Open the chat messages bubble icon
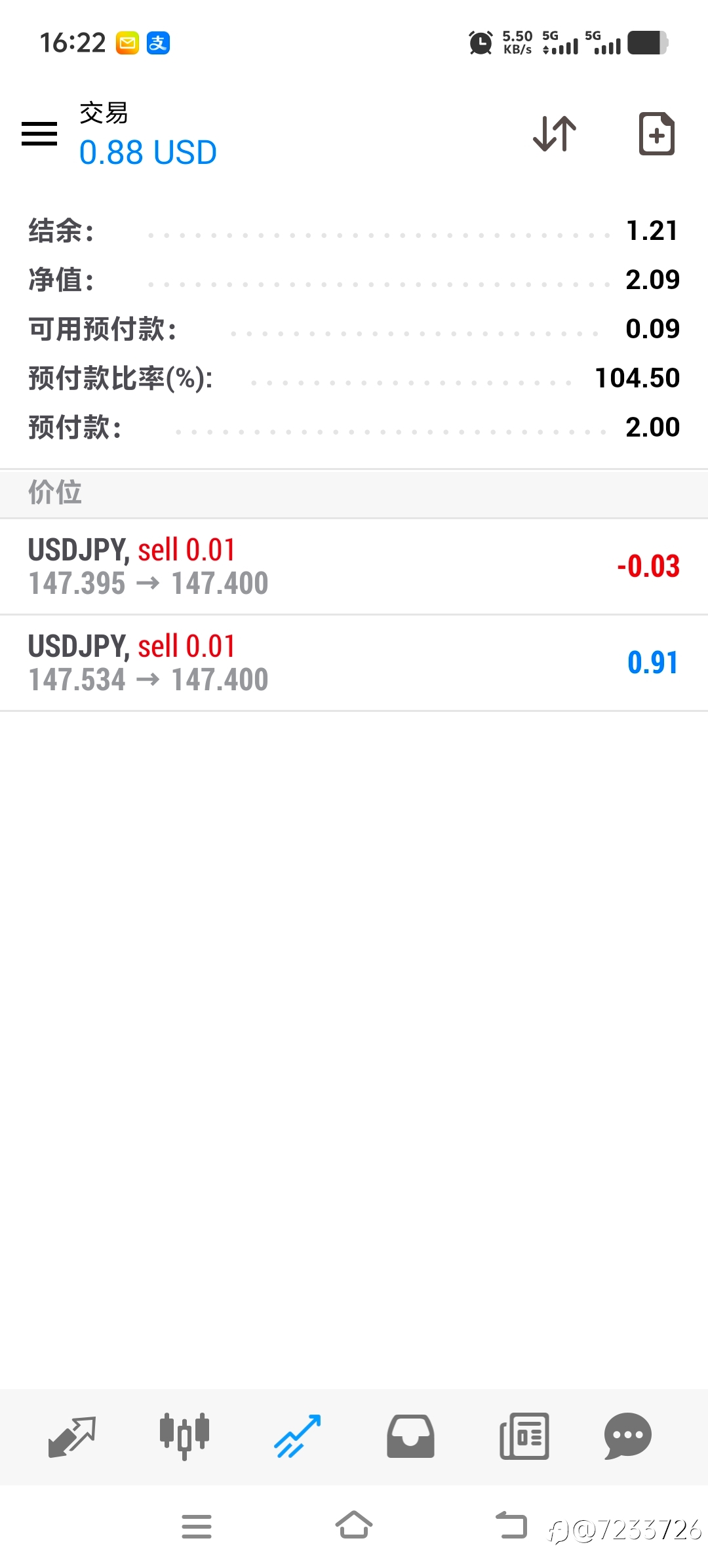708x1568 pixels. 627,1436
